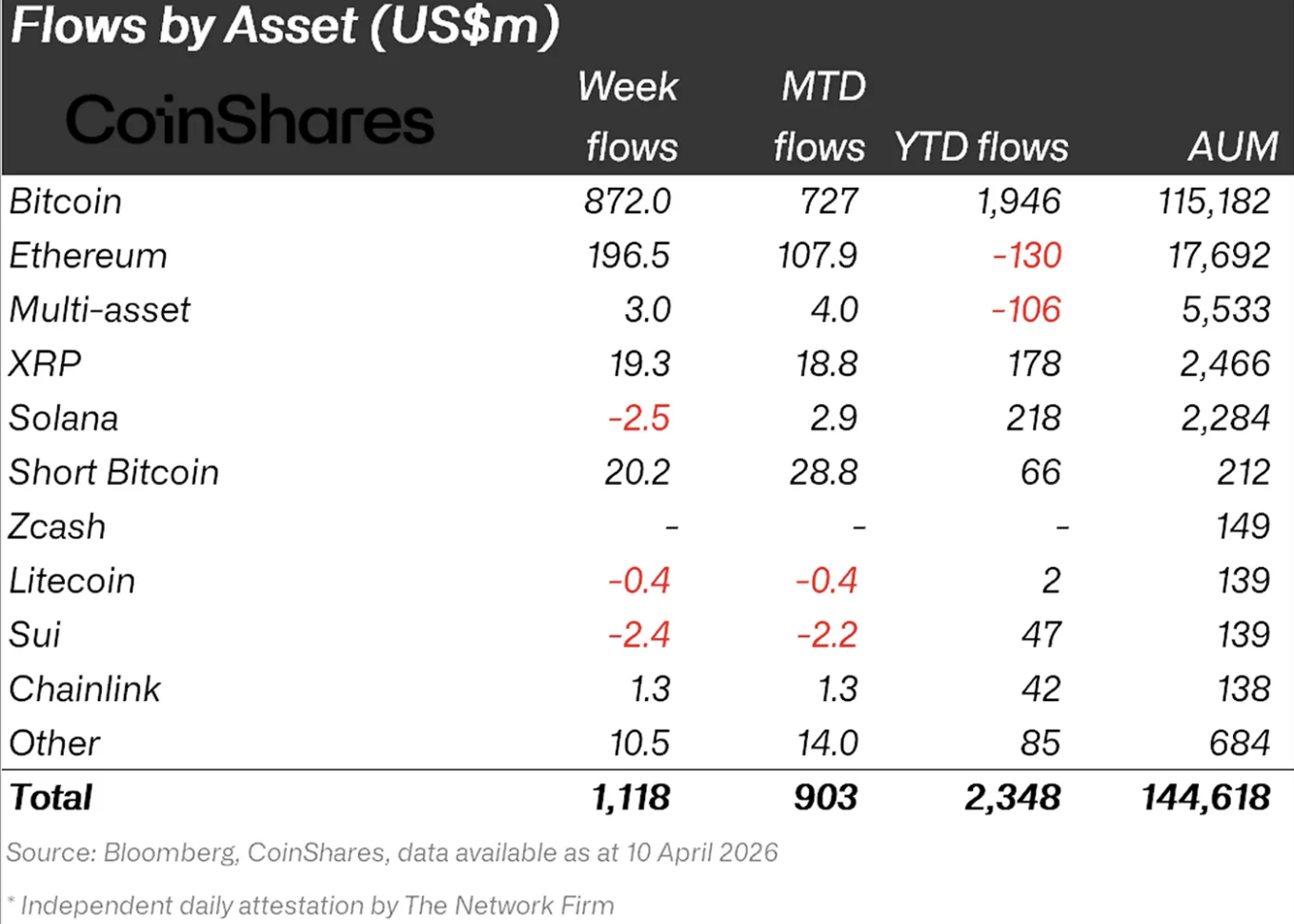The width and height of the screenshot is (1294, 924).
Task: Click the Bloomberg, CoinShares source note
Action: pos(392,853)
